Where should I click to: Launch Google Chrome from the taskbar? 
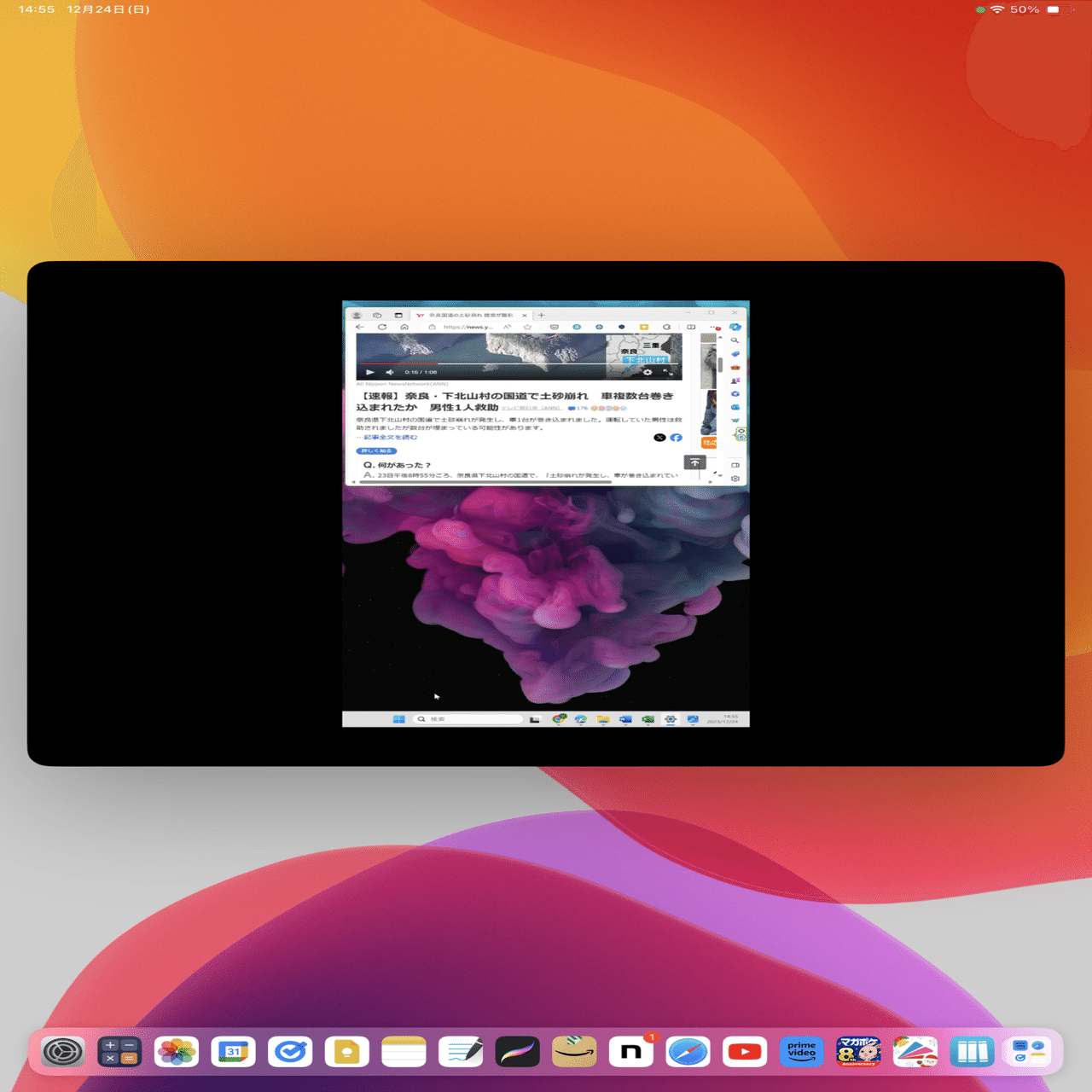click(557, 719)
